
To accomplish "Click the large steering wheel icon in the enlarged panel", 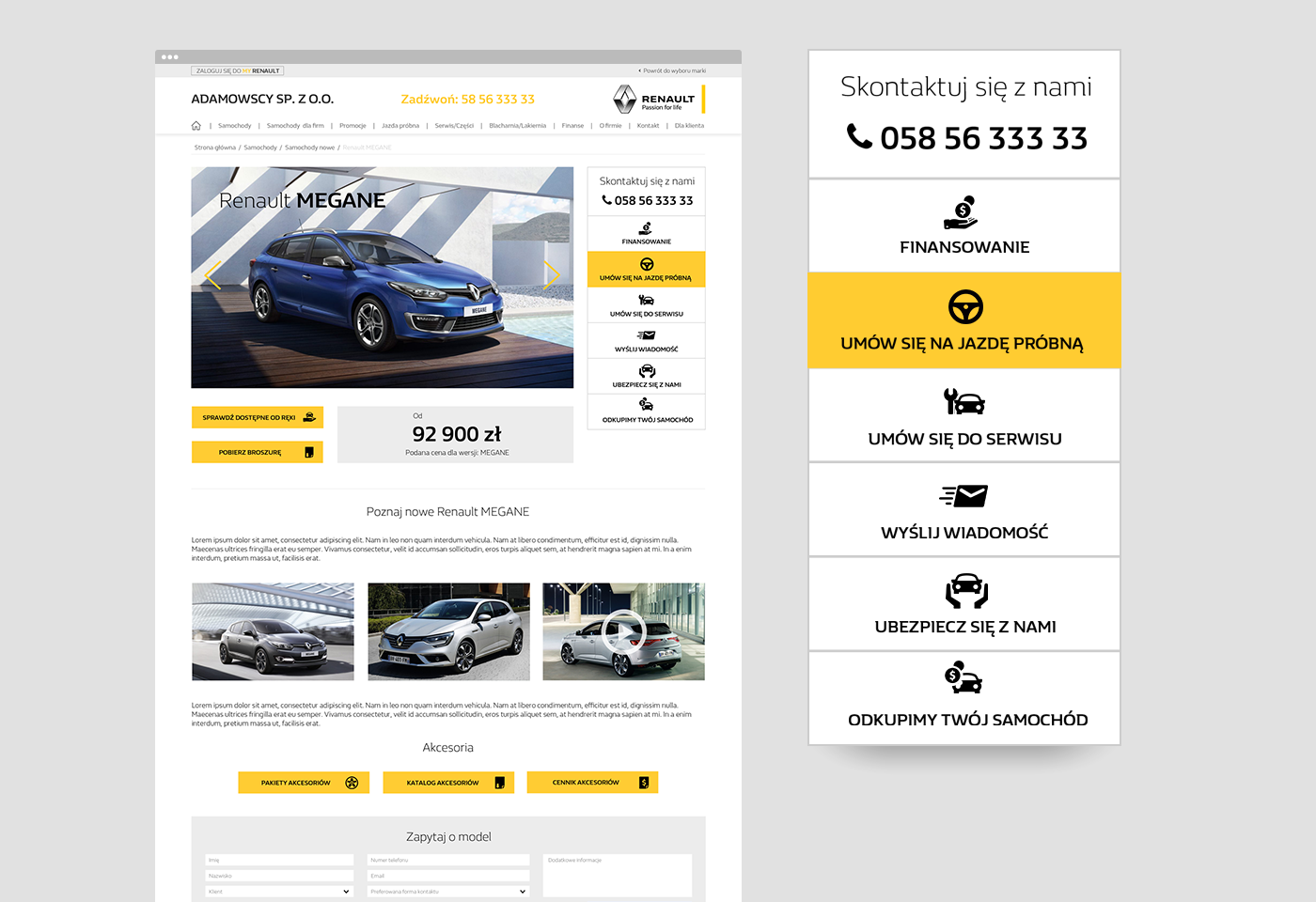I will (965, 306).
